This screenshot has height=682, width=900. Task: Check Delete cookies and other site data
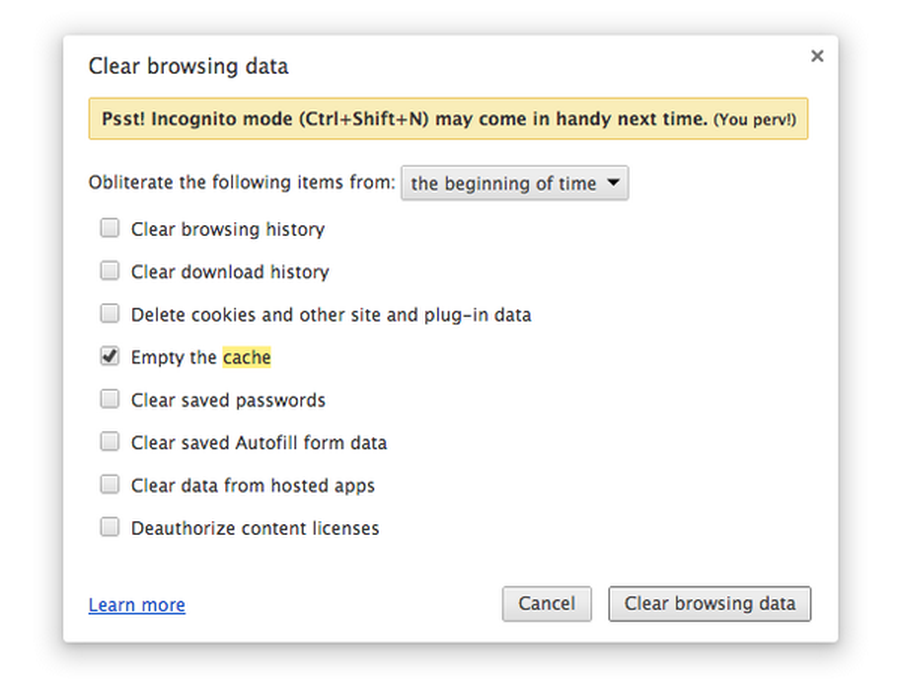(x=110, y=314)
